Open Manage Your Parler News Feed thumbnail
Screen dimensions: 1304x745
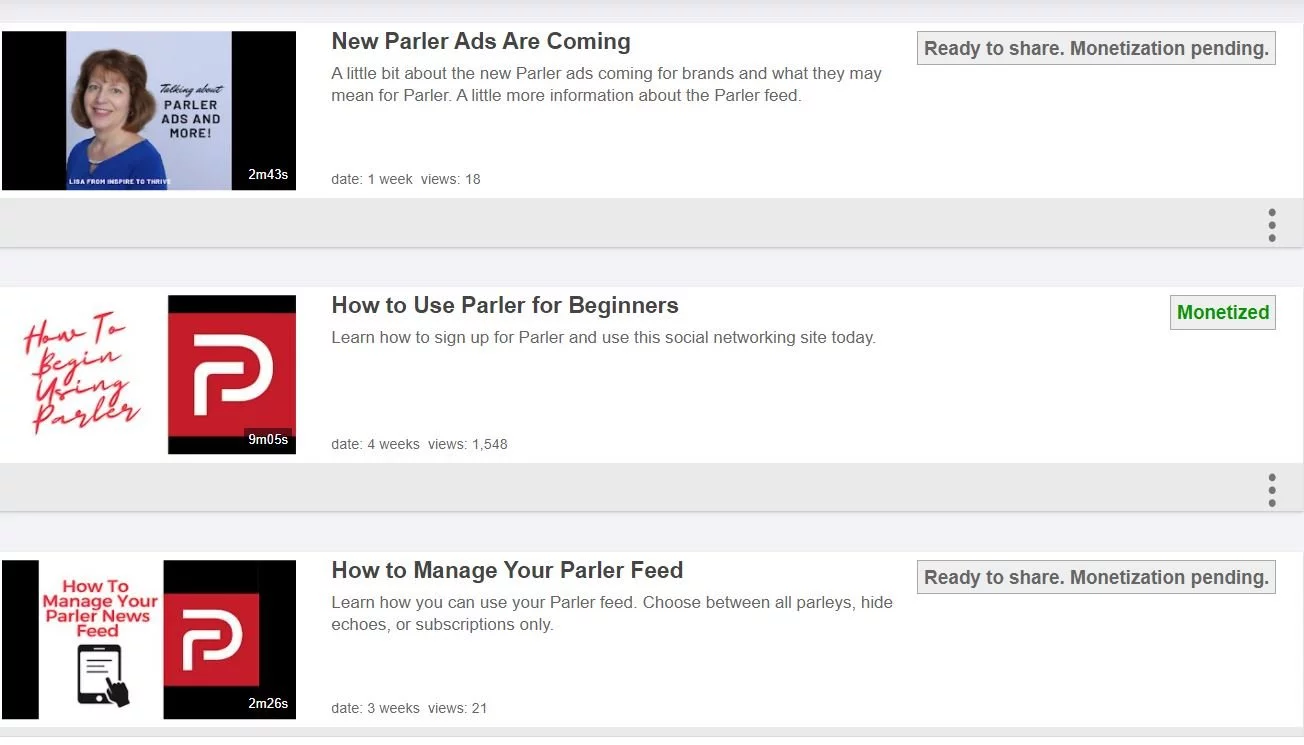coord(149,639)
